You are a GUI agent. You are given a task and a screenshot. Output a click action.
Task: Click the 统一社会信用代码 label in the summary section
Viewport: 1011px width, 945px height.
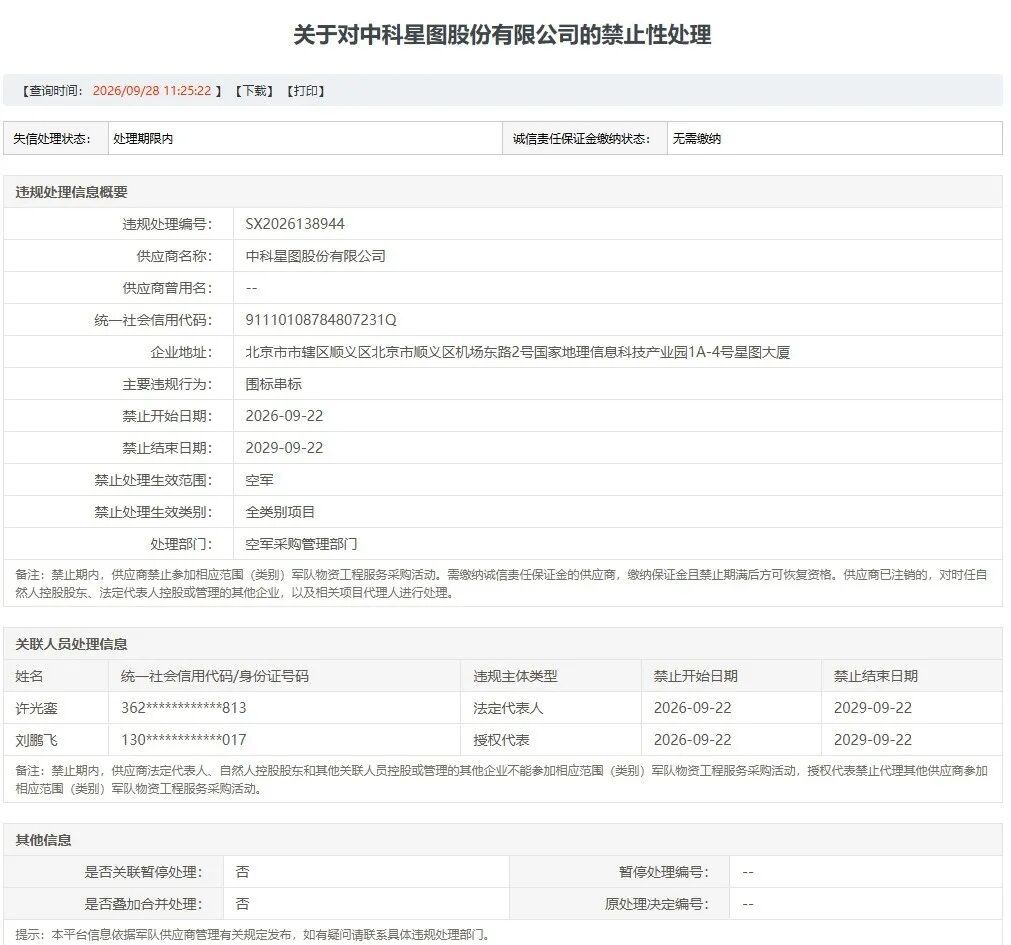(153, 320)
